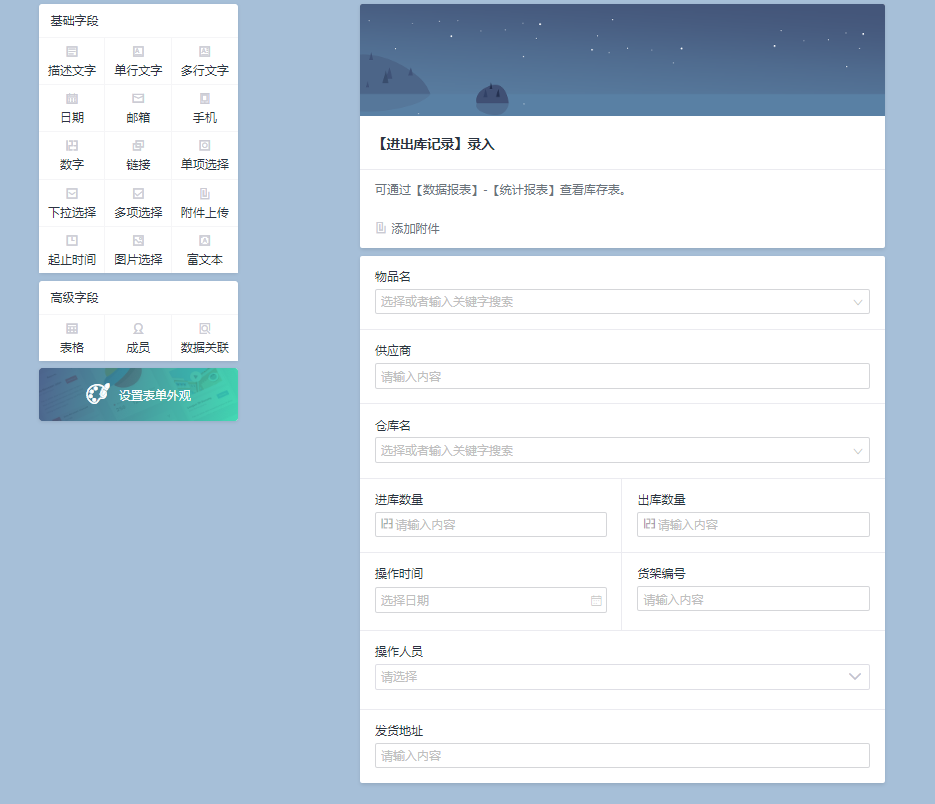The height and width of the screenshot is (804, 935).
Task: Click the 基础字段 section heading
Action: pyautogui.click(x=75, y=21)
